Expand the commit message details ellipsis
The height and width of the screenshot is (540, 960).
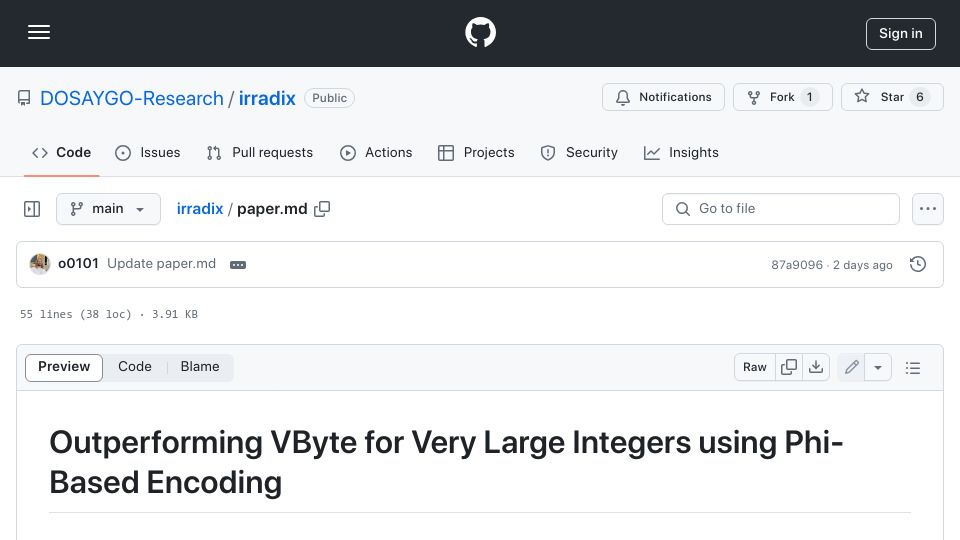point(238,264)
